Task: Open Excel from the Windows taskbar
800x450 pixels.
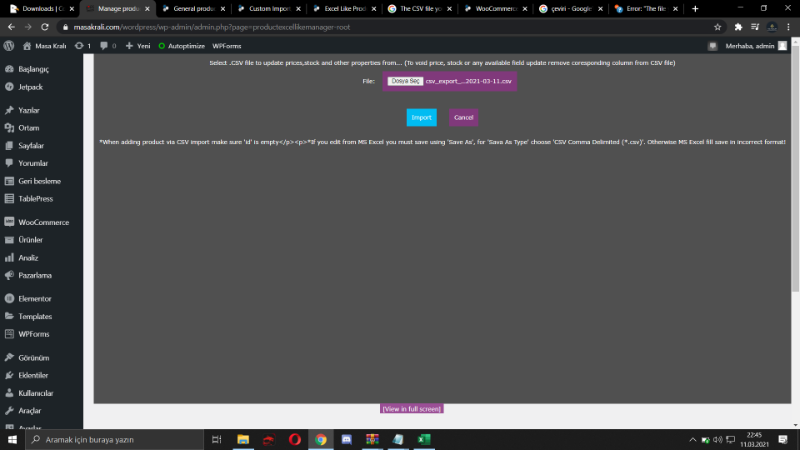Action: tap(423, 439)
